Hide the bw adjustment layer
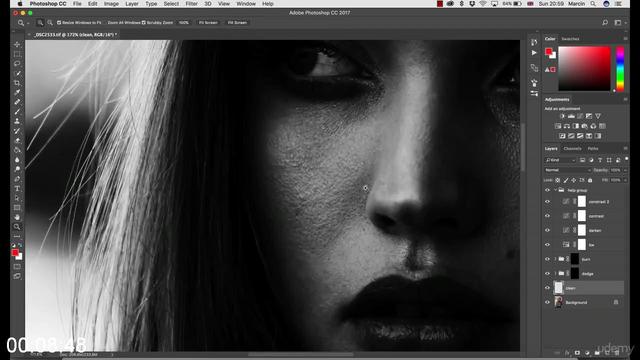 (x=547, y=245)
